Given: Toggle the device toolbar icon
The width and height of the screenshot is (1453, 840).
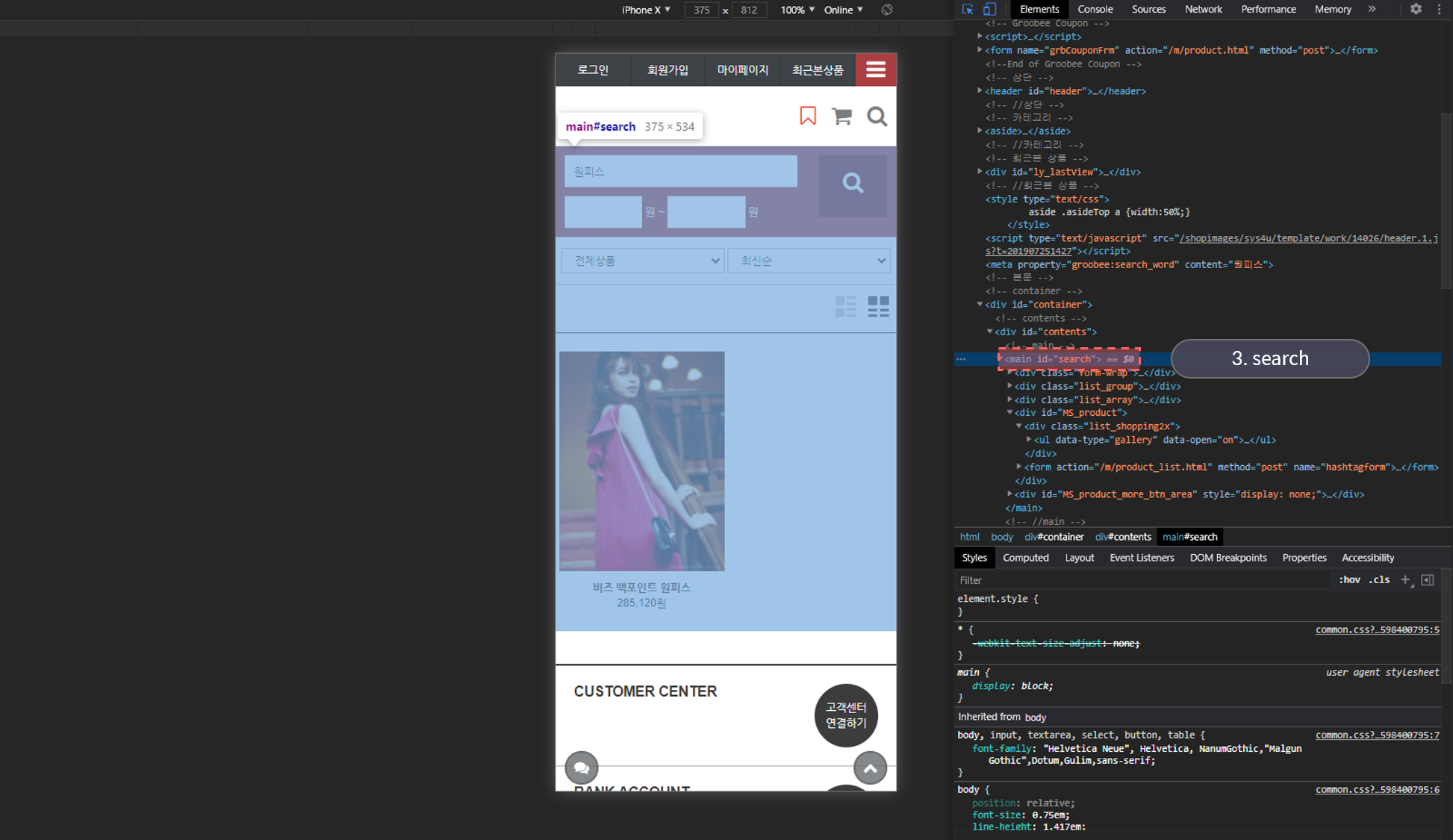Looking at the screenshot, I should pyautogui.click(x=989, y=9).
